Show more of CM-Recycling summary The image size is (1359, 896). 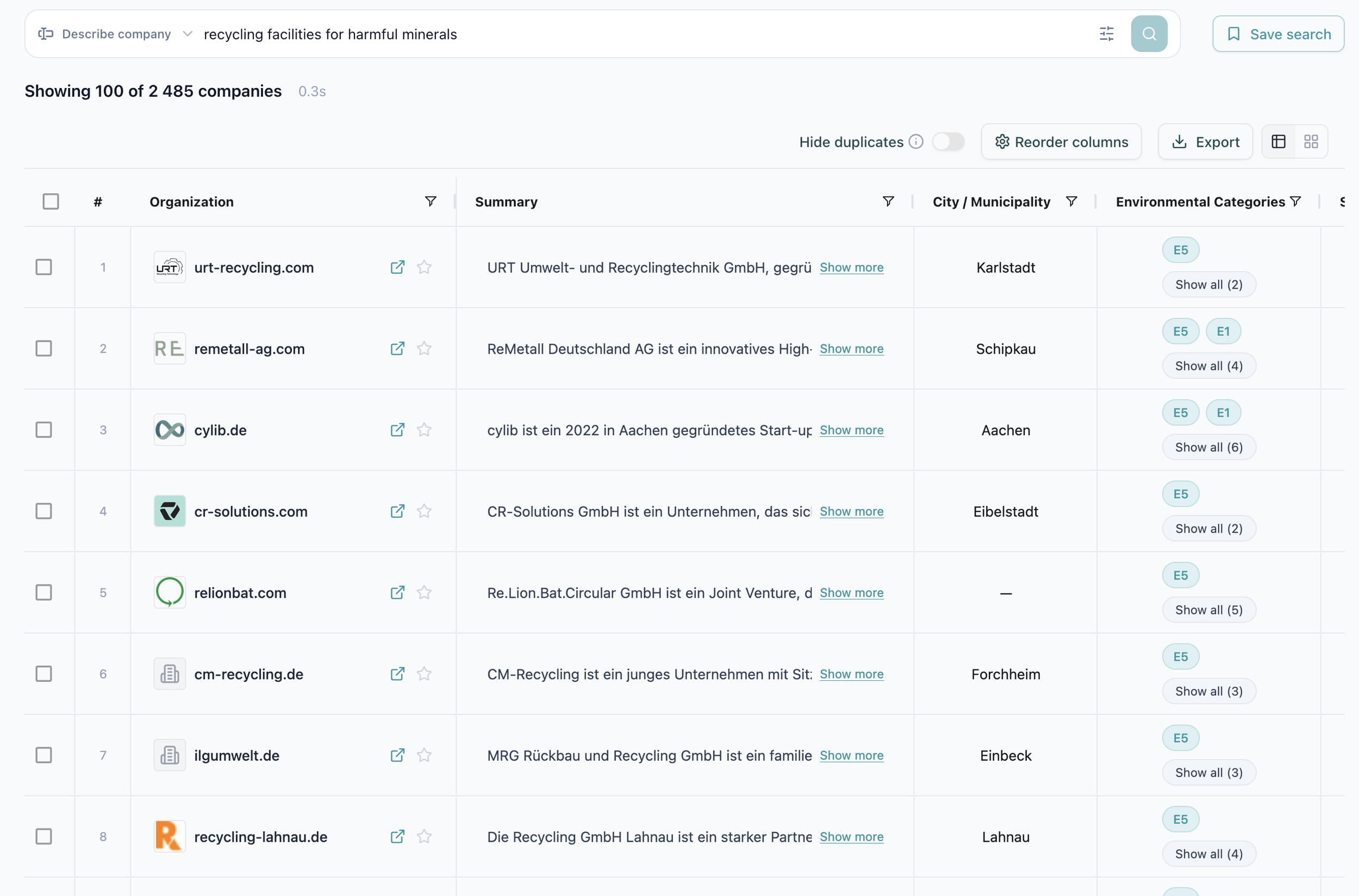(851, 674)
